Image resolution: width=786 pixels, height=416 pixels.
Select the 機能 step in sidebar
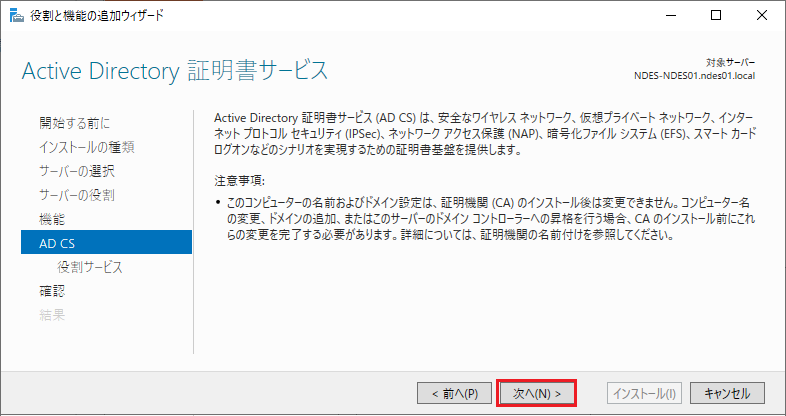52,219
